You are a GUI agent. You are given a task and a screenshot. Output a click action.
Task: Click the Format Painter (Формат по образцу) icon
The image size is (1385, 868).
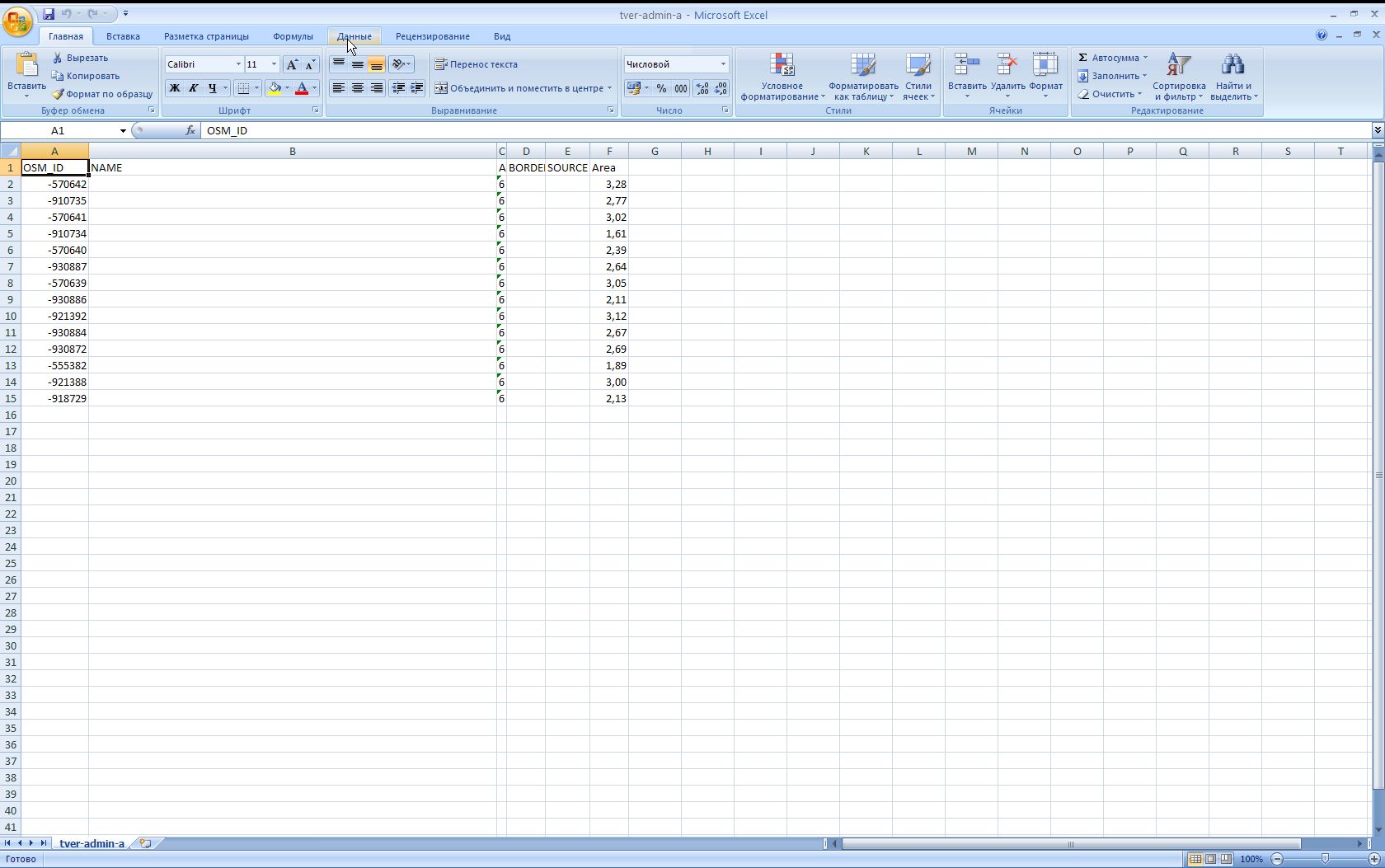point(58,94)
